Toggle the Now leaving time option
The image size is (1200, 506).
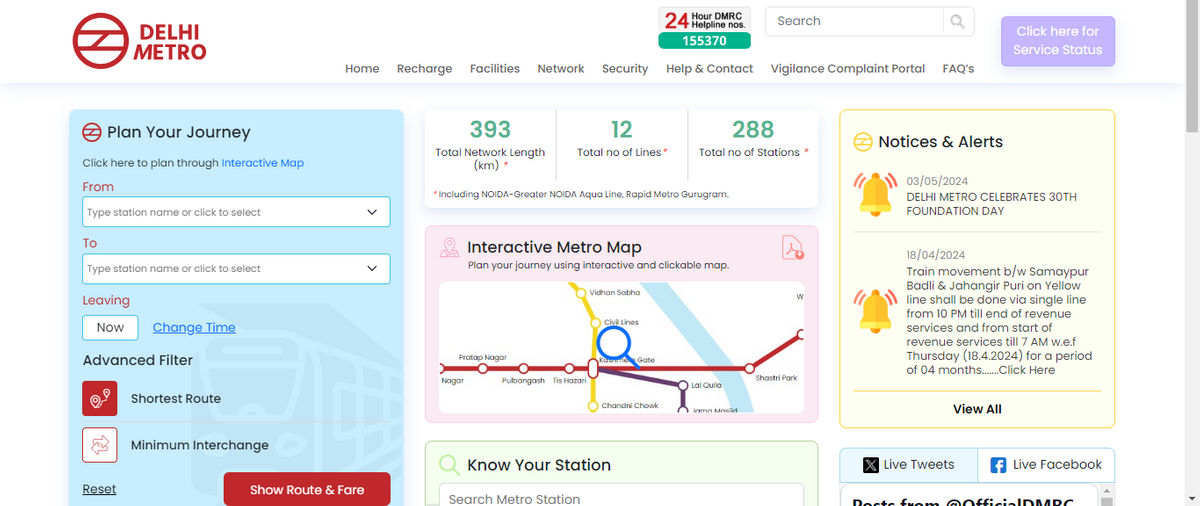click(x=110, y=327)
